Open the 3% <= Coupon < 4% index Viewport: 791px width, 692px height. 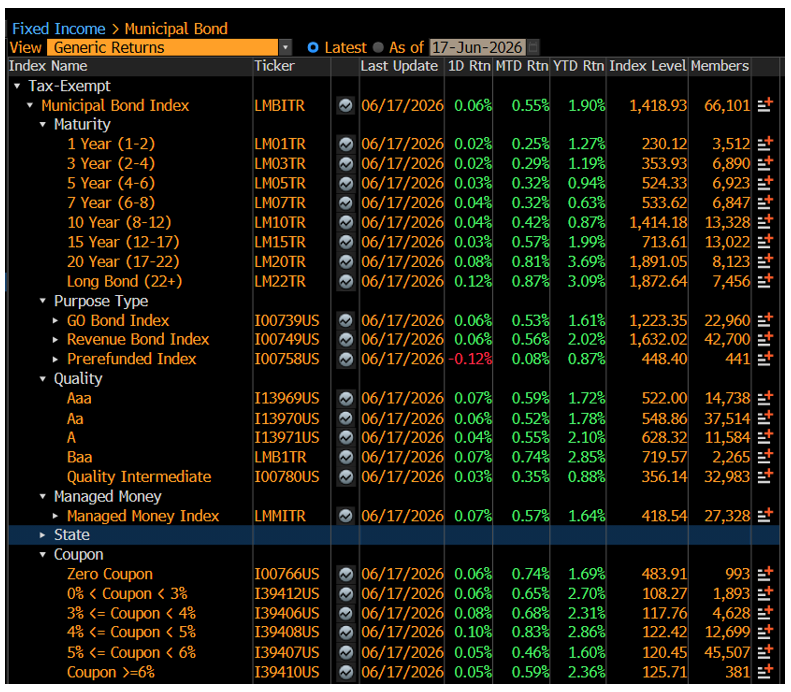click(132, 613)
